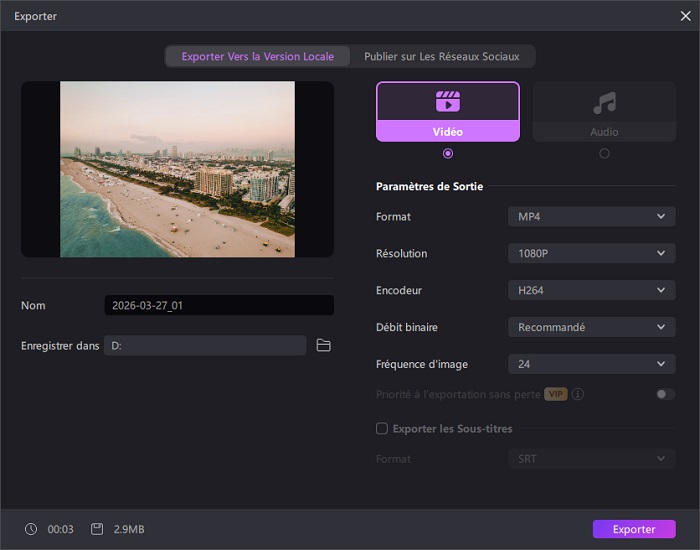Expand the Débit binaire dropdown
Screen dimensions: 700x550
(591, 327)
